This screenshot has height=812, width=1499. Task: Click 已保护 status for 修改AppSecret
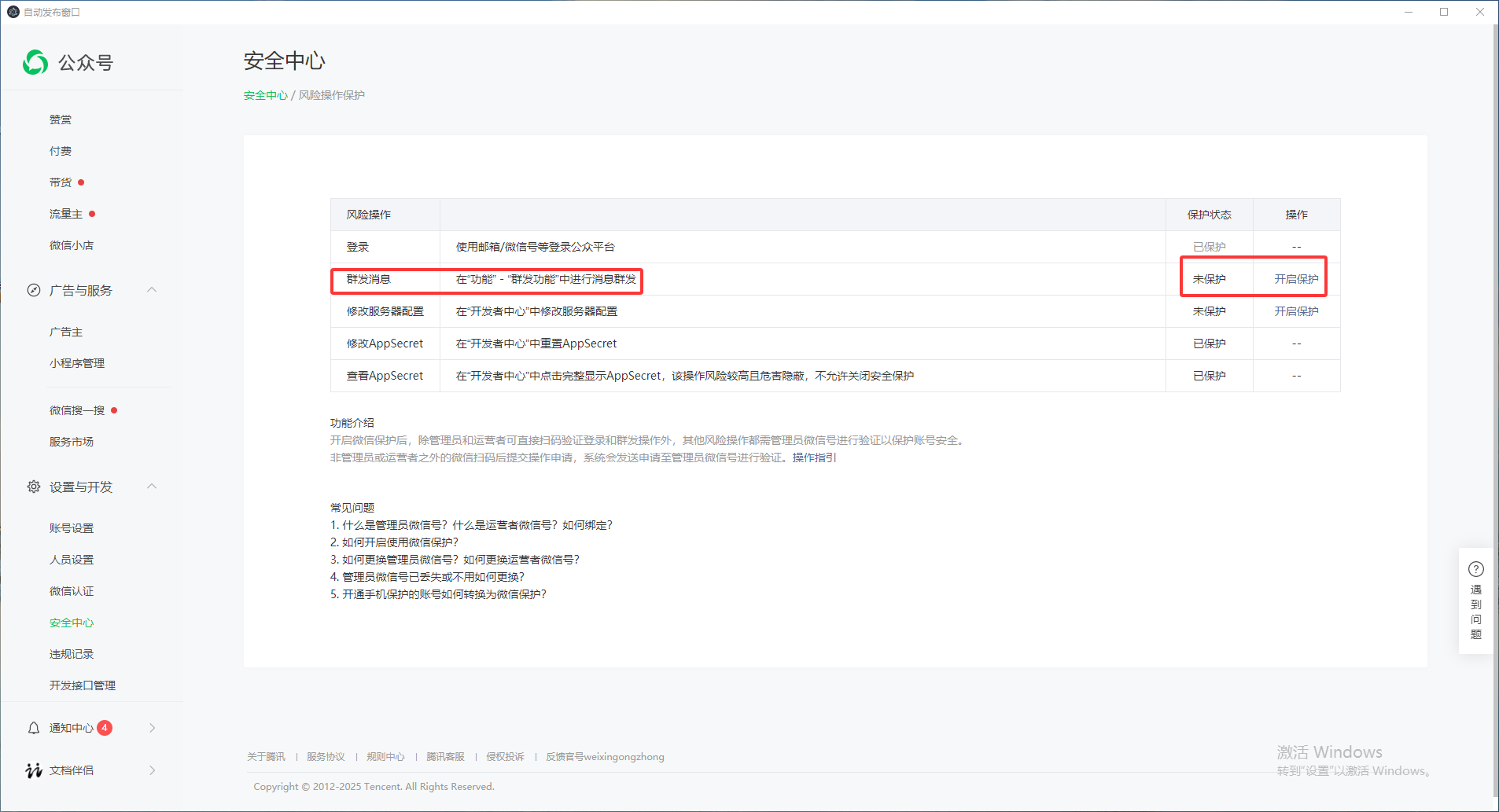tap(1210, 343)
